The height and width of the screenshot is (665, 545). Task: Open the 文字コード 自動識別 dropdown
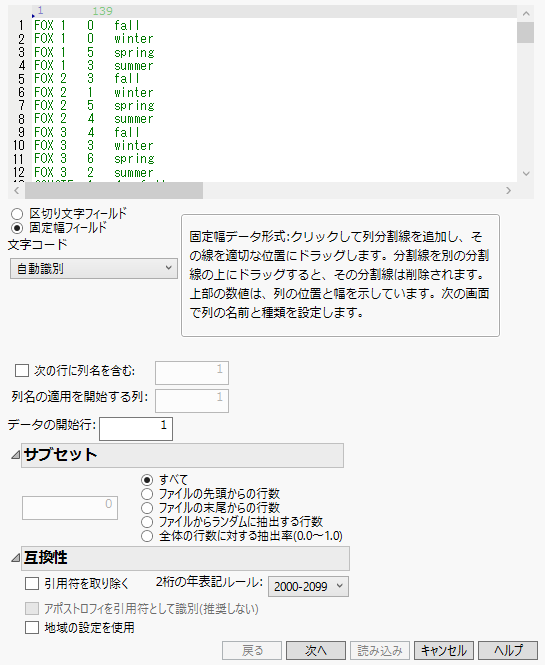point(94,268)
